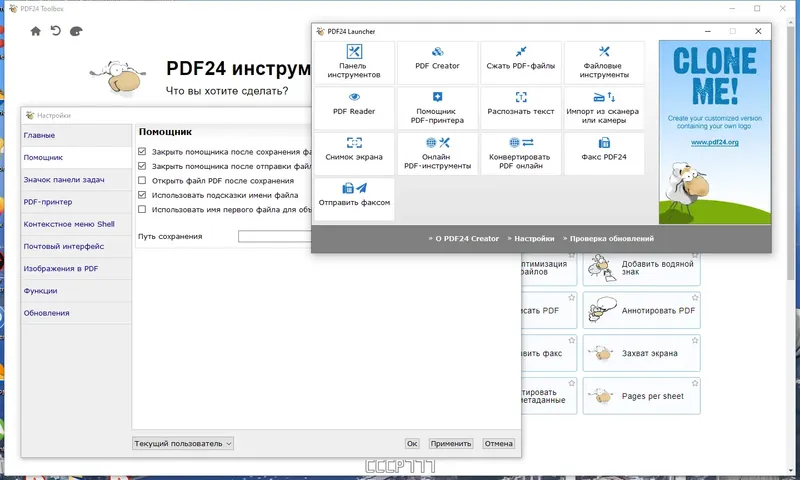The height and width of the screenshot is (480, 800).
Task: Click Применить button
Action: tap(451, 444)
